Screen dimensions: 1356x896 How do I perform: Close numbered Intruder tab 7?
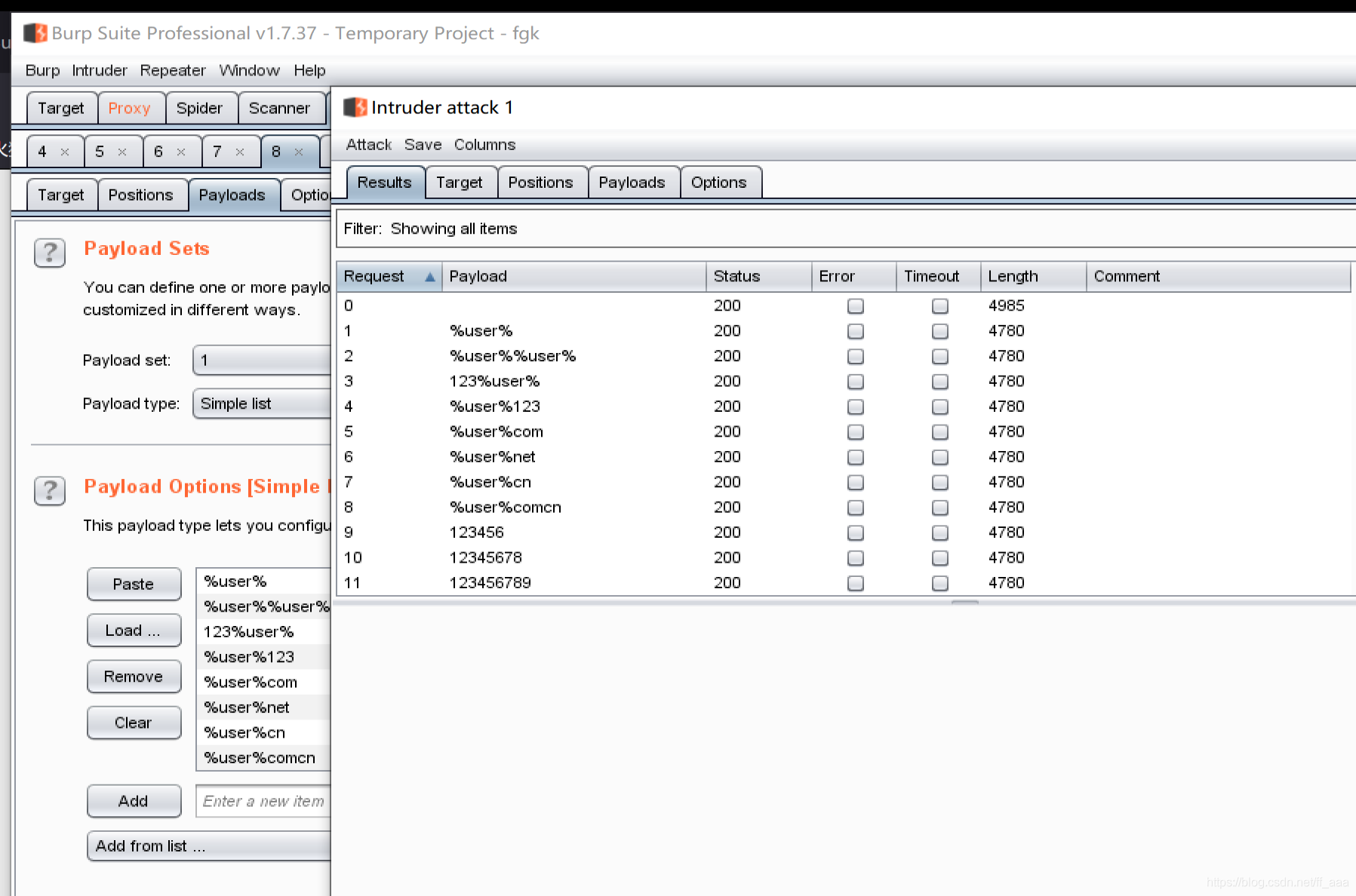[240, 152]
